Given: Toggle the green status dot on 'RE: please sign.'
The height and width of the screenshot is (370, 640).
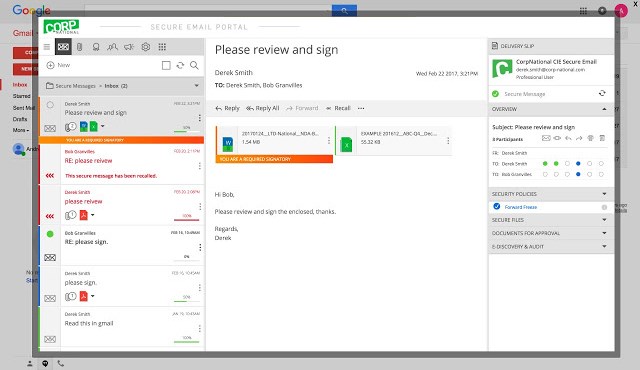Looking at the screenshot, I should click(x=50, y=234).
